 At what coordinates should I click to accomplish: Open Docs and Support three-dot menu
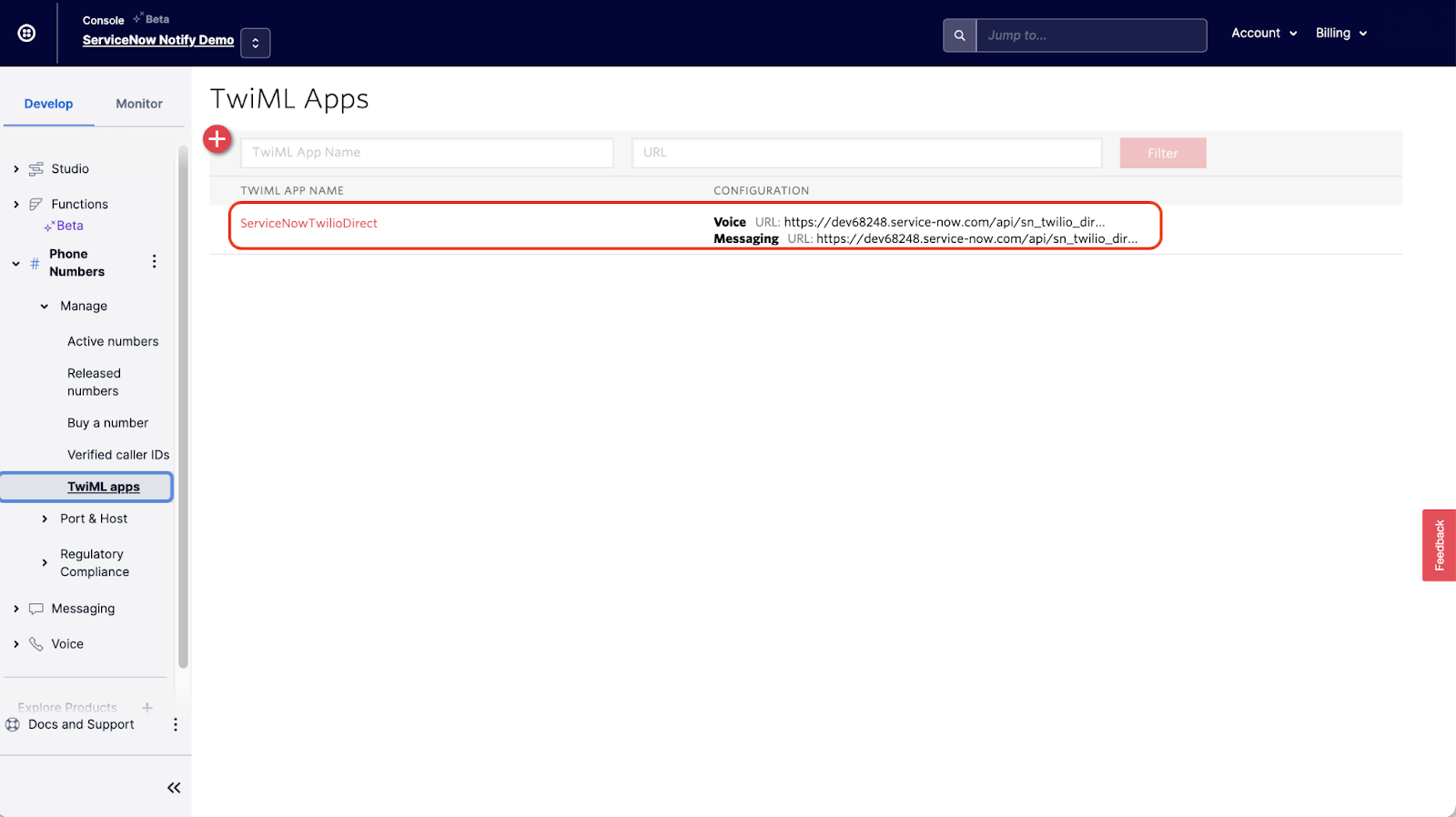point(176,724)
